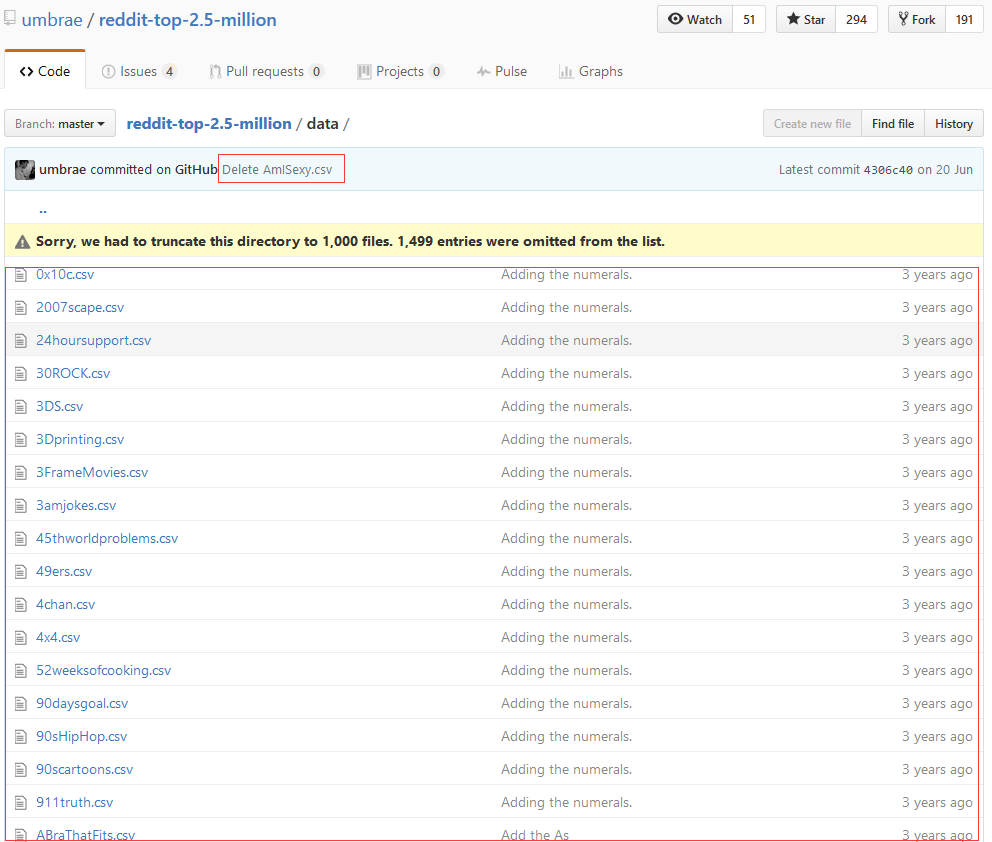
Task: Click the file icon beside 4x4.csv
Action: tap(21, 638)
